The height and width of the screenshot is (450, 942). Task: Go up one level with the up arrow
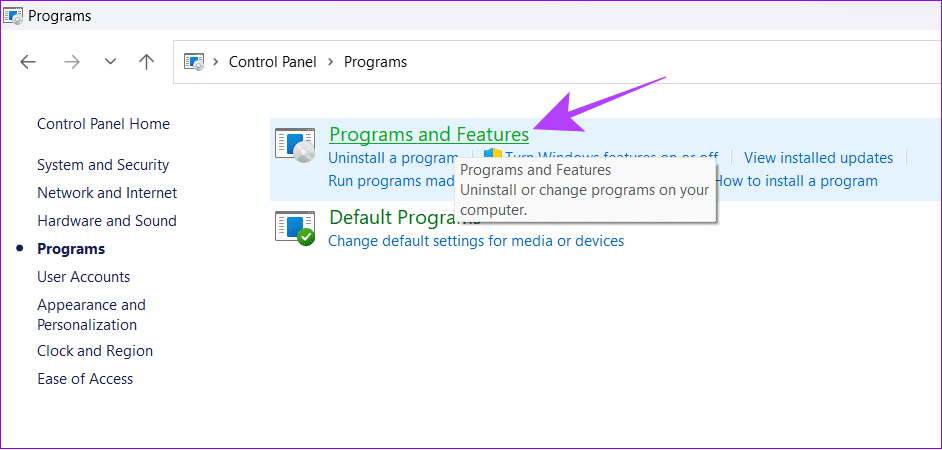[147, 62]
